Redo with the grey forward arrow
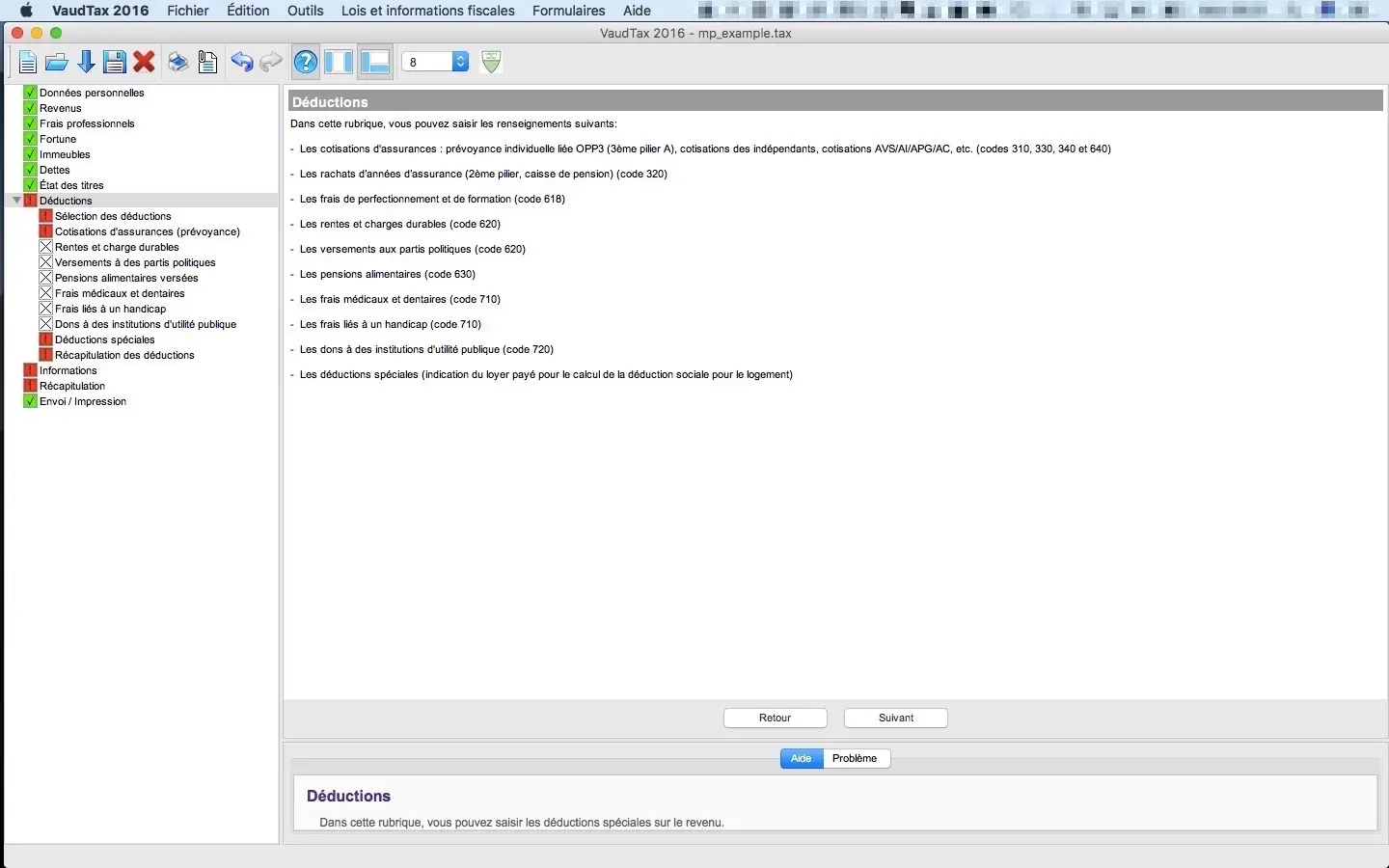The image size is (1389, 868). 271,63
